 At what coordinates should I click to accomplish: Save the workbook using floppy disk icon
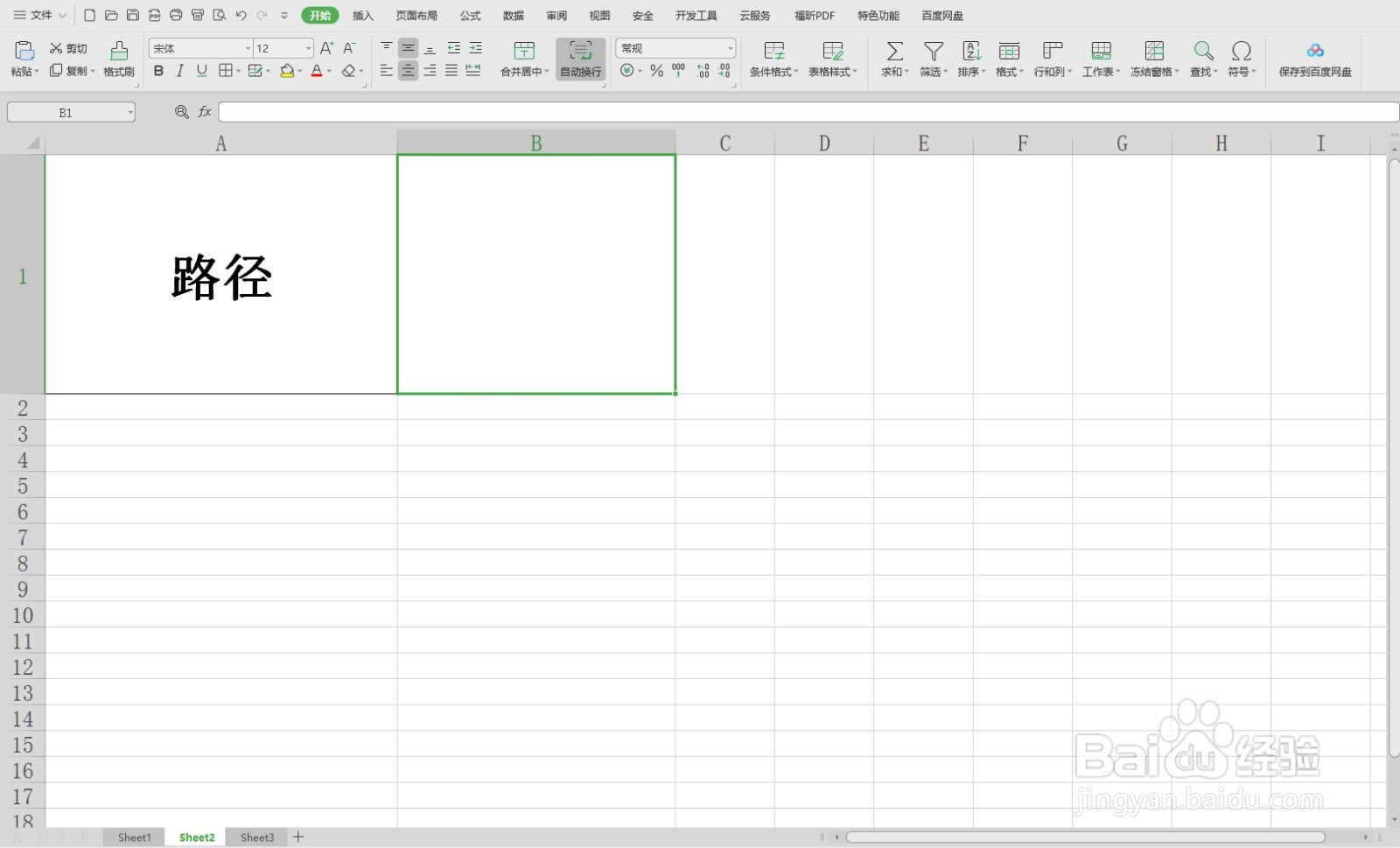(133, 16)
